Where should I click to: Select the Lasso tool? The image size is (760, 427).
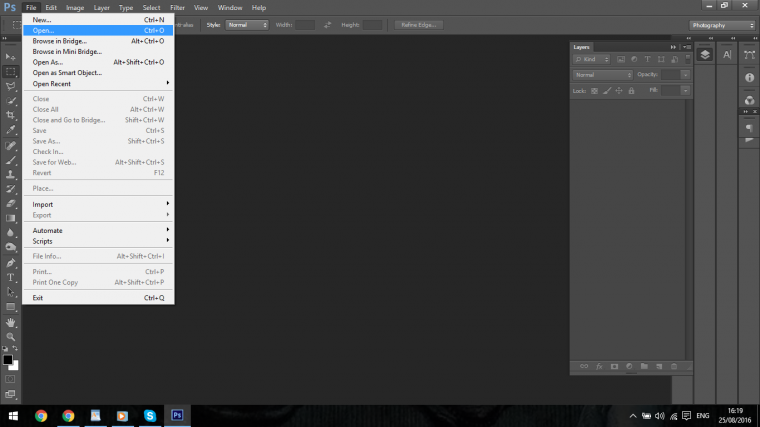coord(10,86)
